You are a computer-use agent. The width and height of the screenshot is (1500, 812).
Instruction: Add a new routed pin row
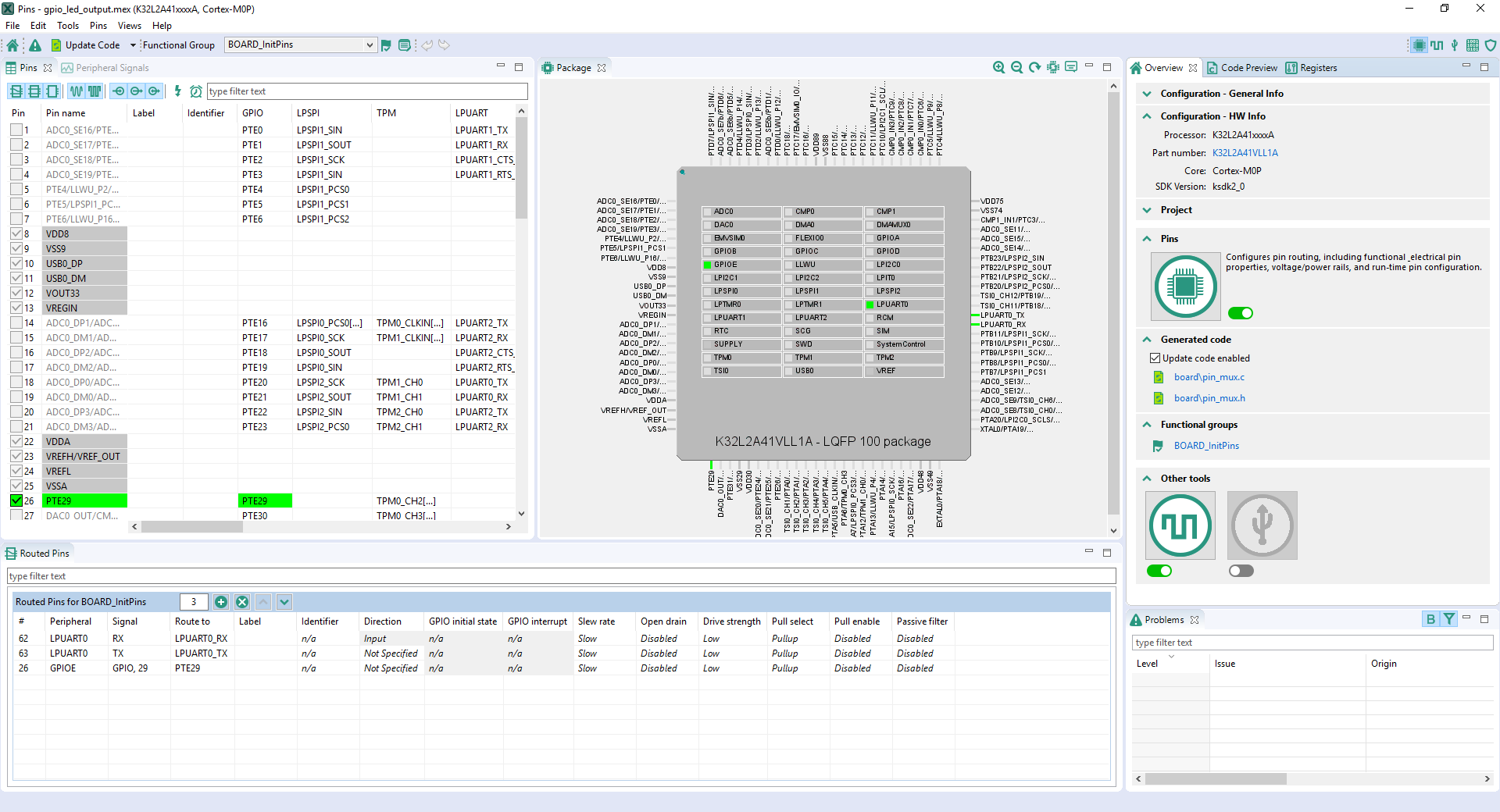click(x=221, y=602)
